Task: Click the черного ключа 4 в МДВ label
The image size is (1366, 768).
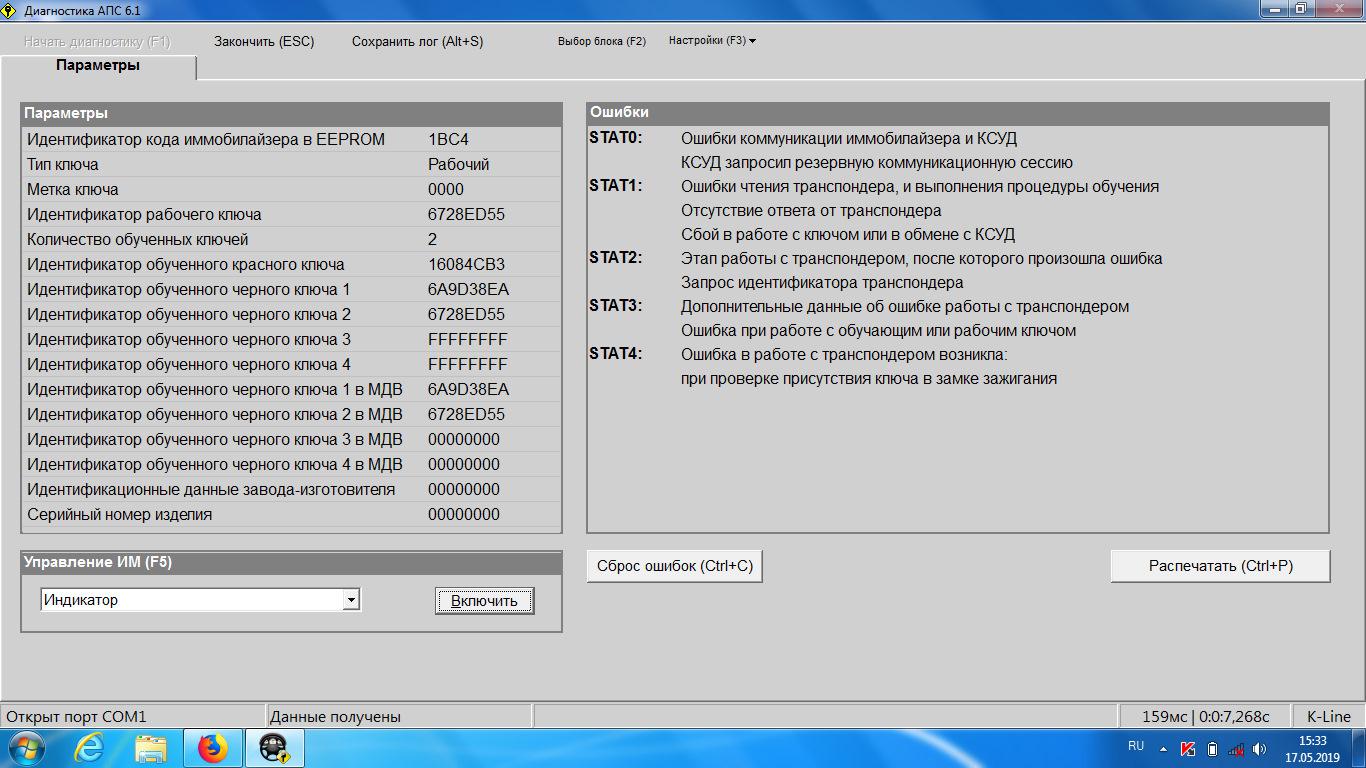Action: click(215, 465)
